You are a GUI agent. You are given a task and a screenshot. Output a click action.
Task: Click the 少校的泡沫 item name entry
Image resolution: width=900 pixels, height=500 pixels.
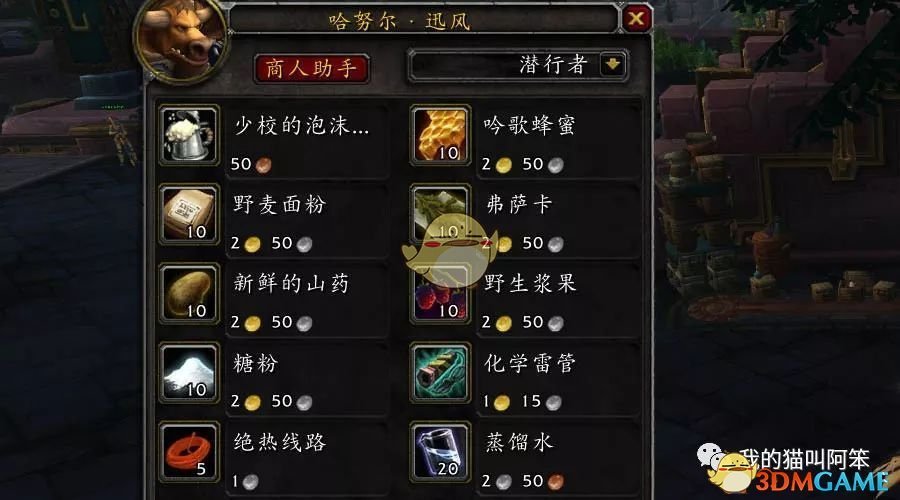point(301,125)
